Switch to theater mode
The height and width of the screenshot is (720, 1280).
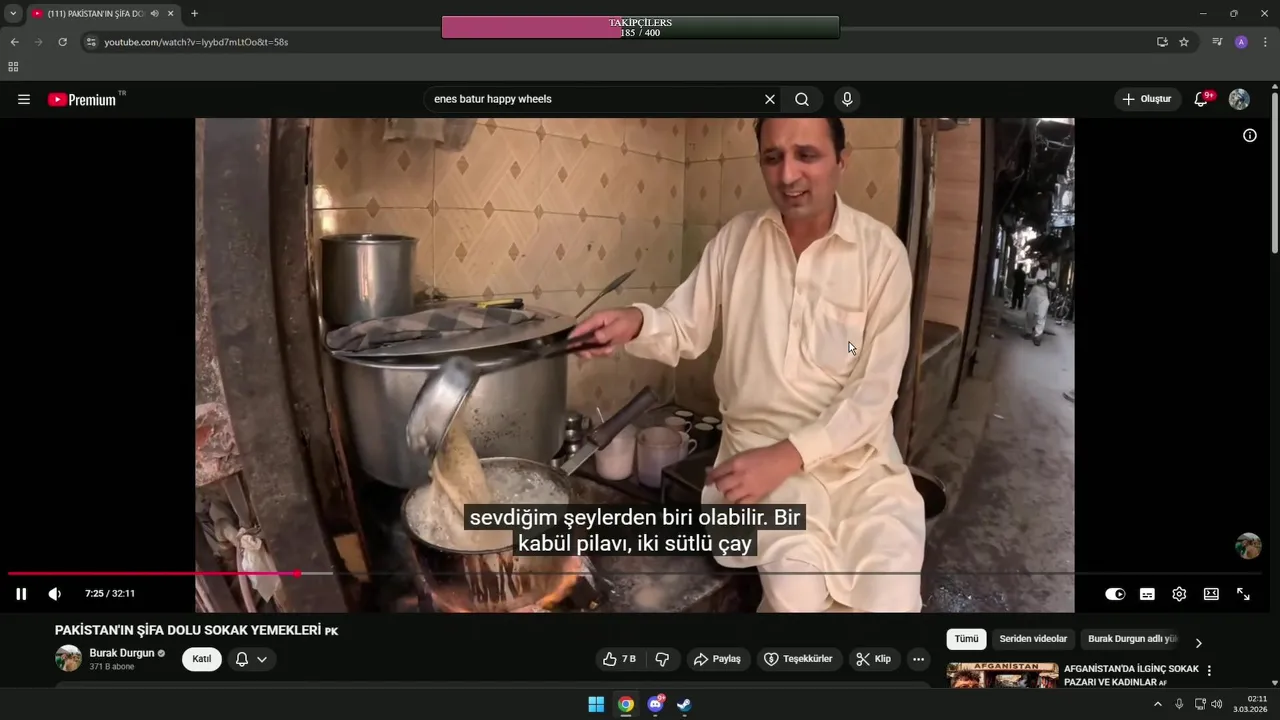point(1211,594)
